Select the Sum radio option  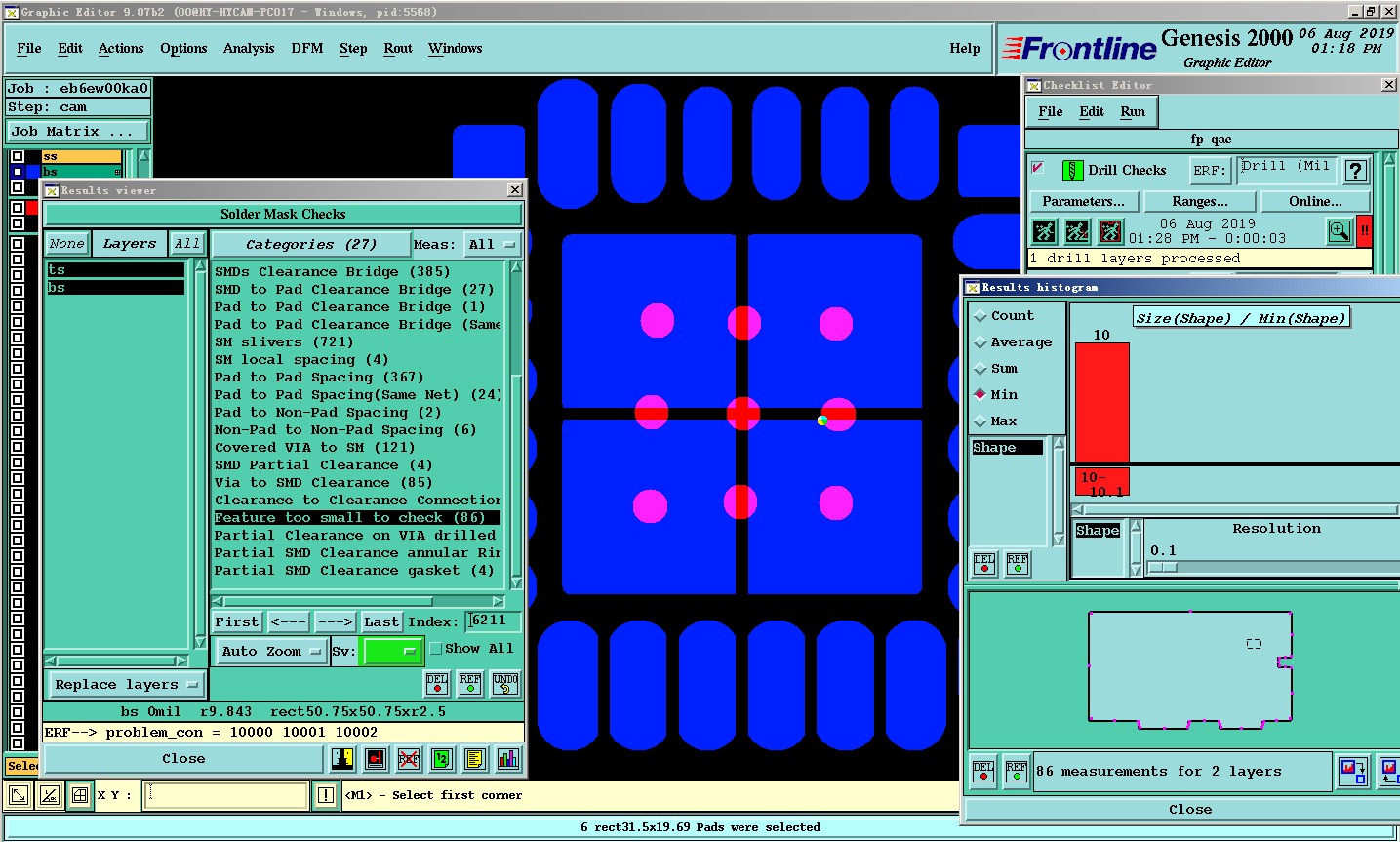pyautogui.click(x=980, y=369)
